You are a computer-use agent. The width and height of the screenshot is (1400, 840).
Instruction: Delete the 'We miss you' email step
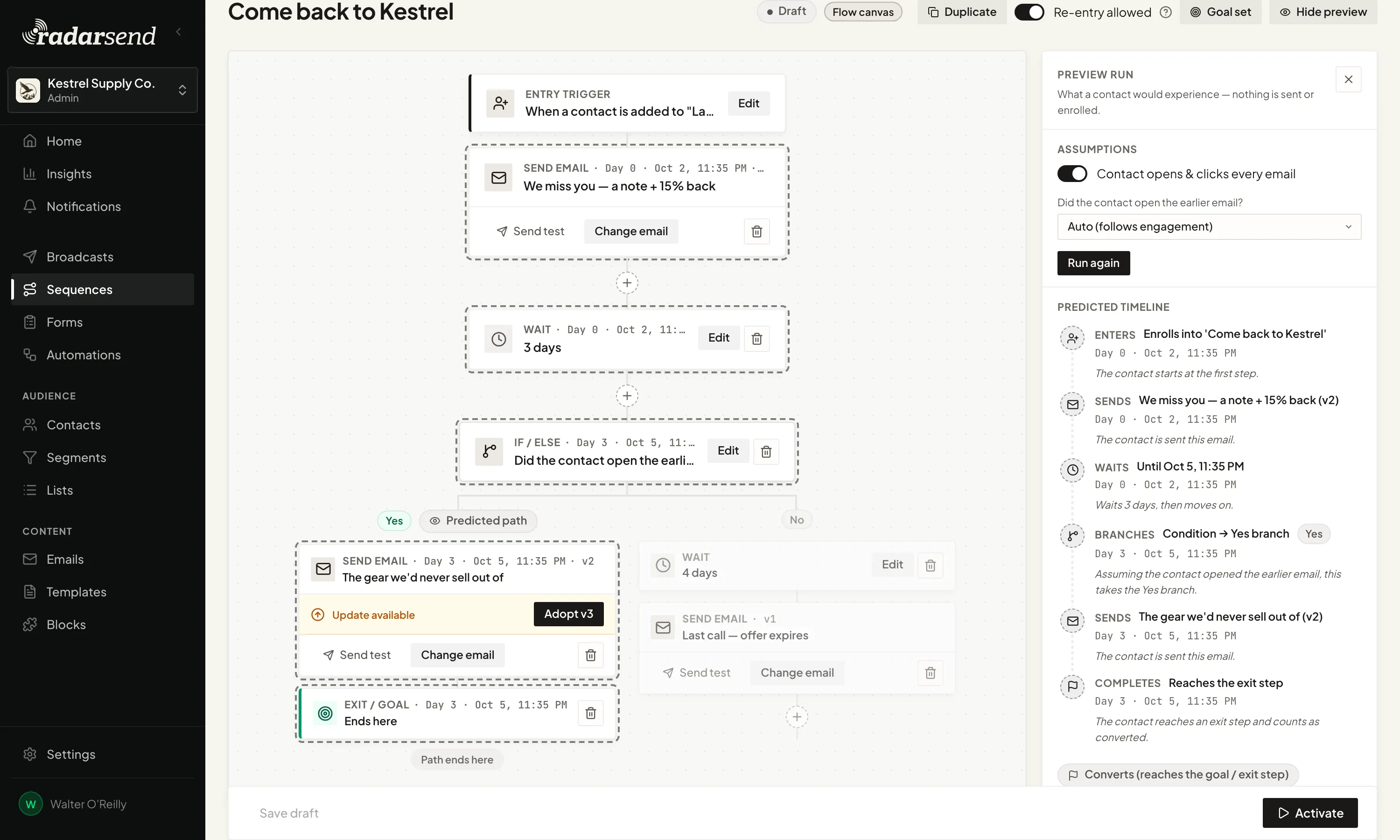pos(756,231)
